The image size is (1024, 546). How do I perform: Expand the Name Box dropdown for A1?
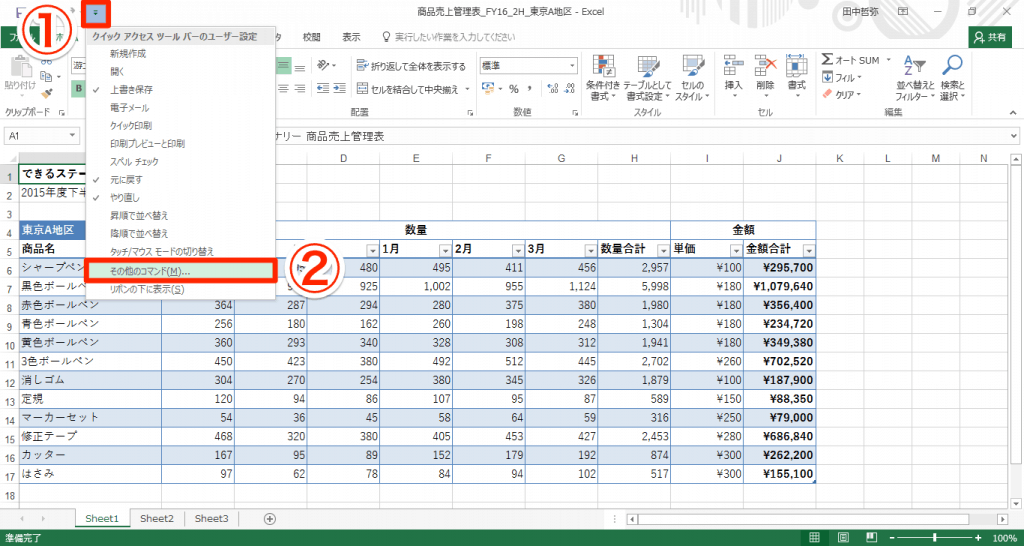tap(73, 135)
